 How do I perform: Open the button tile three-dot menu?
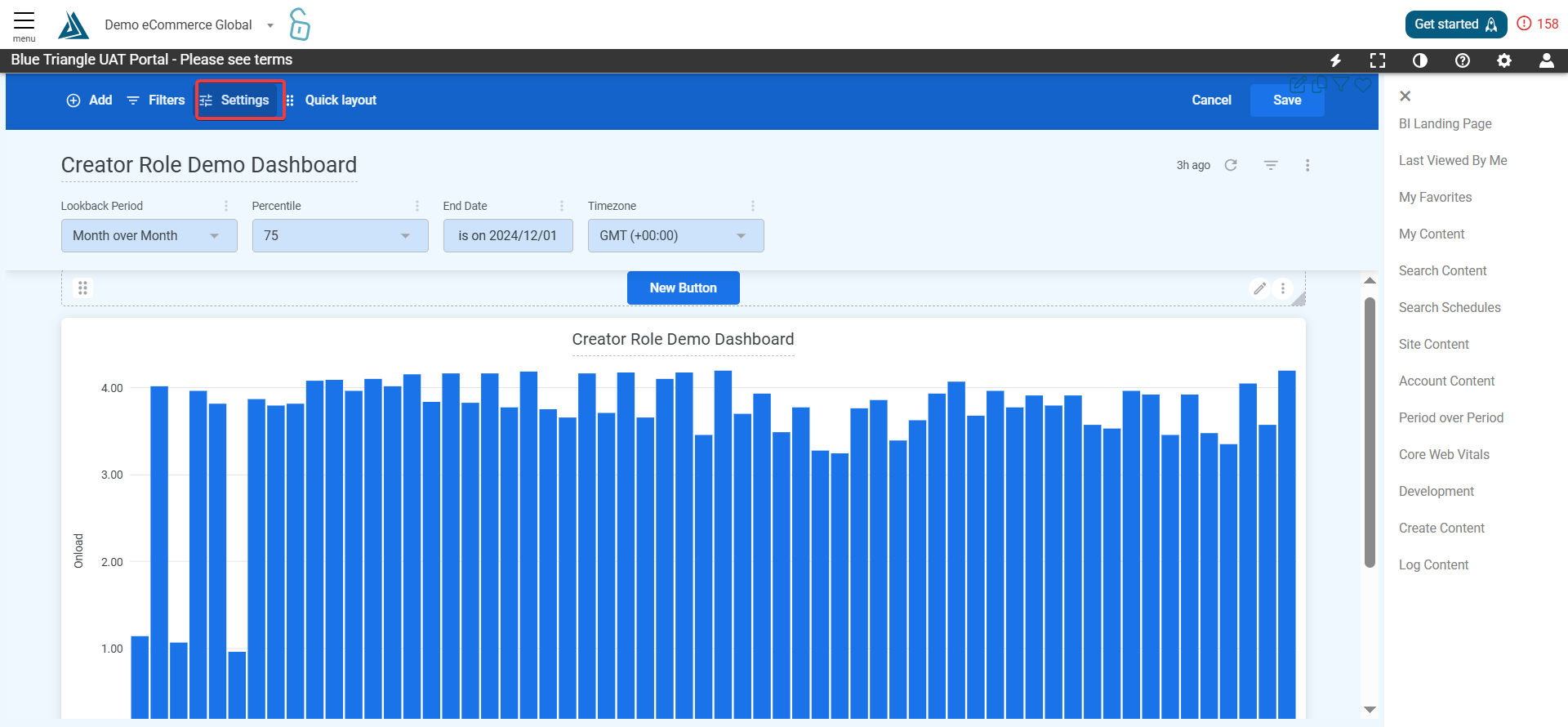click(x=1283, y=288)
